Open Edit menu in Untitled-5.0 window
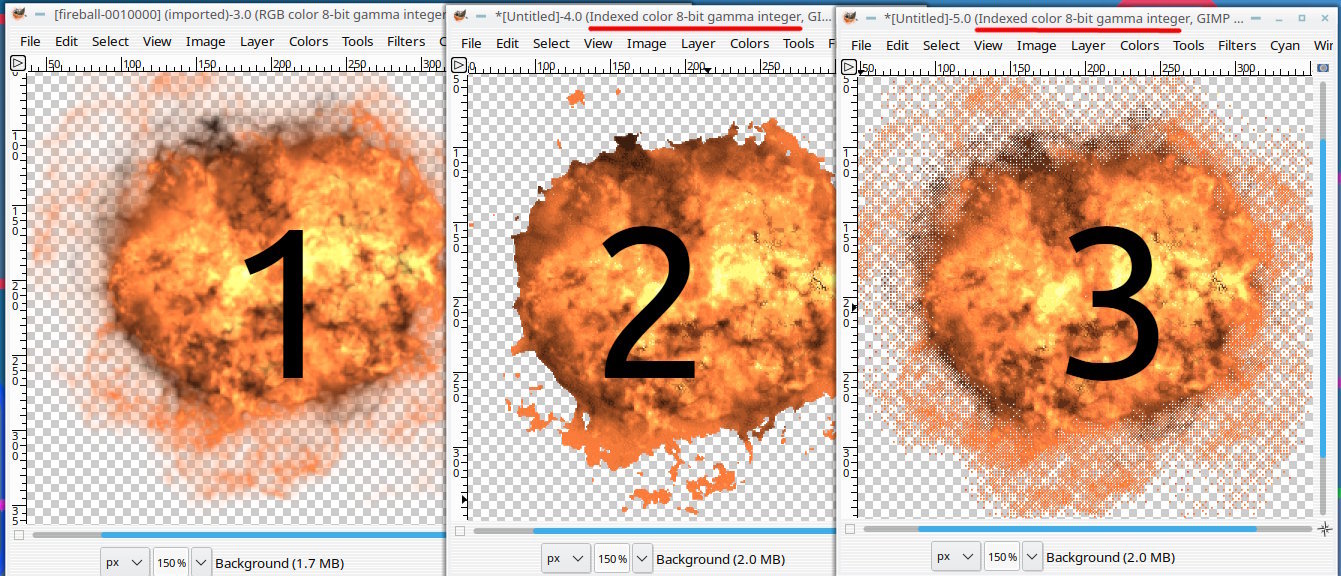The width and height of the screenshot is (1341, 576). click(897, 45)
